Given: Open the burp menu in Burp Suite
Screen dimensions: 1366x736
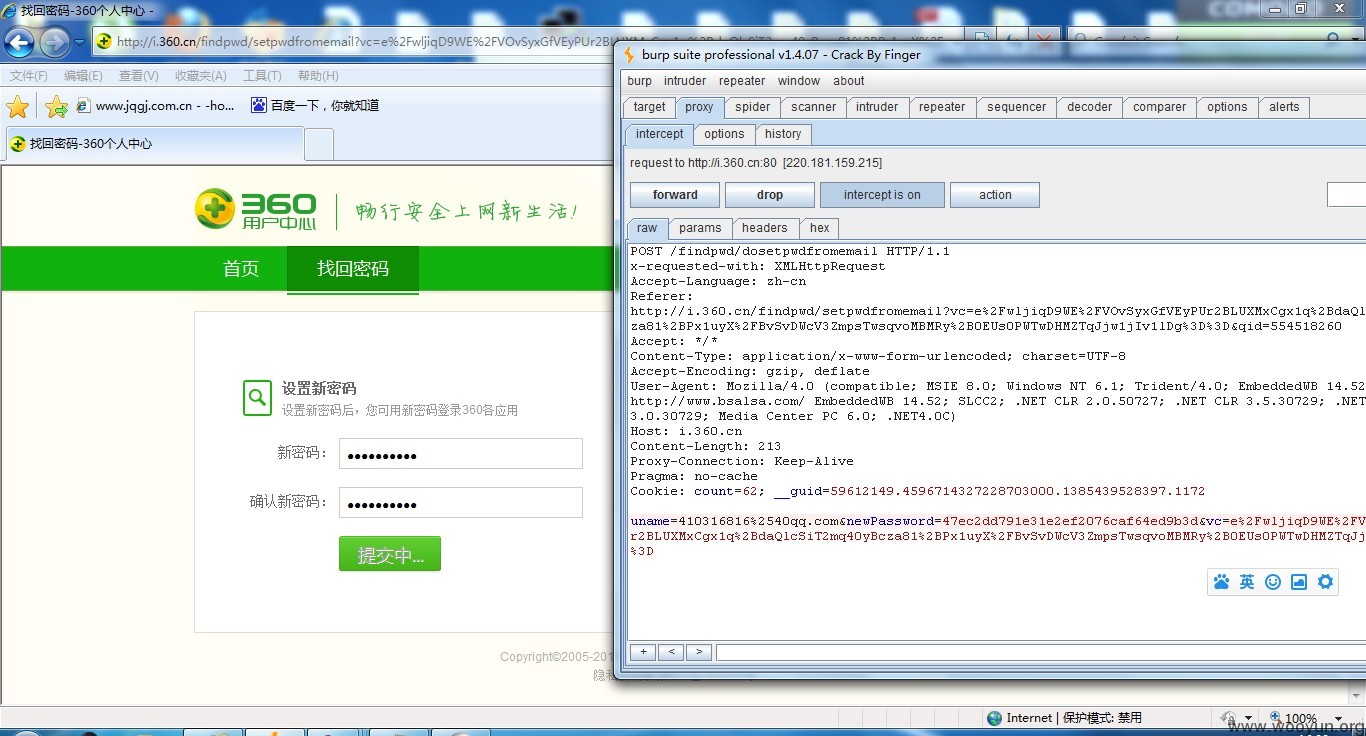Looking at the screenshot, I should click(639, 81).
